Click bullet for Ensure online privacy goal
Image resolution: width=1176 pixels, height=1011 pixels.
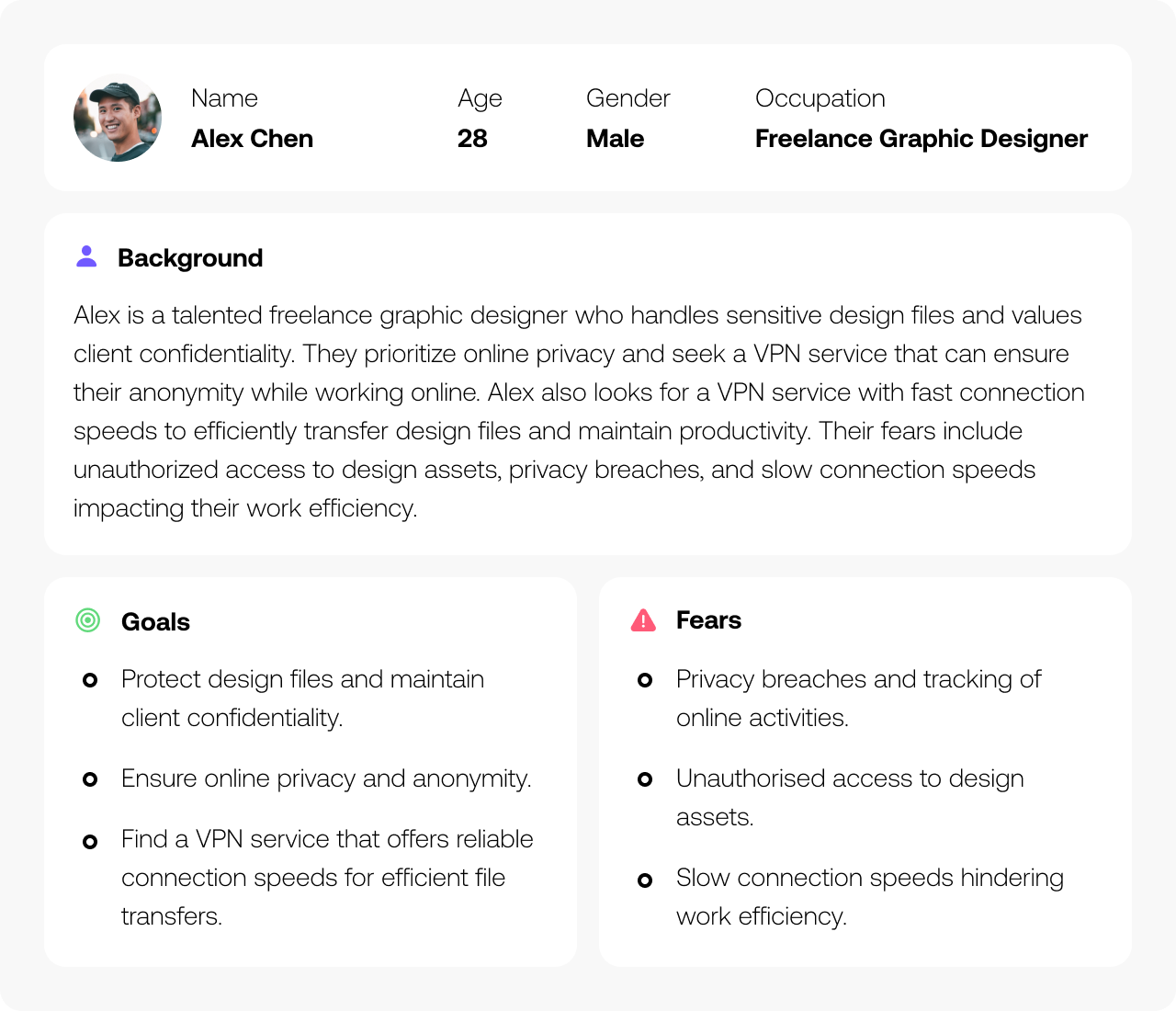pyautogui.click(x=90, y=779)
